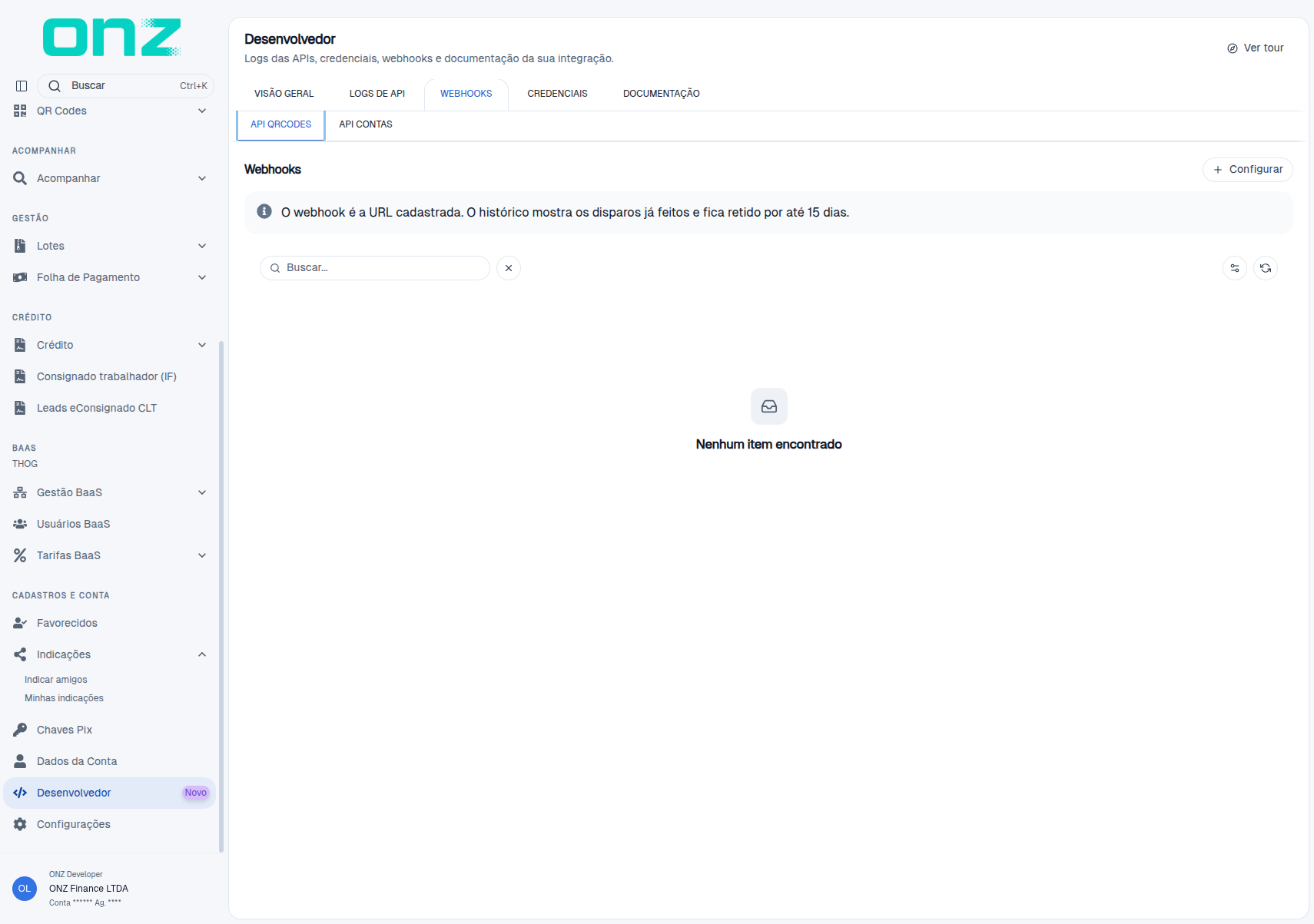This screenshot has height=924, width=1314.
Task: Expand the Folha de Pagamento chevron
Action: coord(202,277)
